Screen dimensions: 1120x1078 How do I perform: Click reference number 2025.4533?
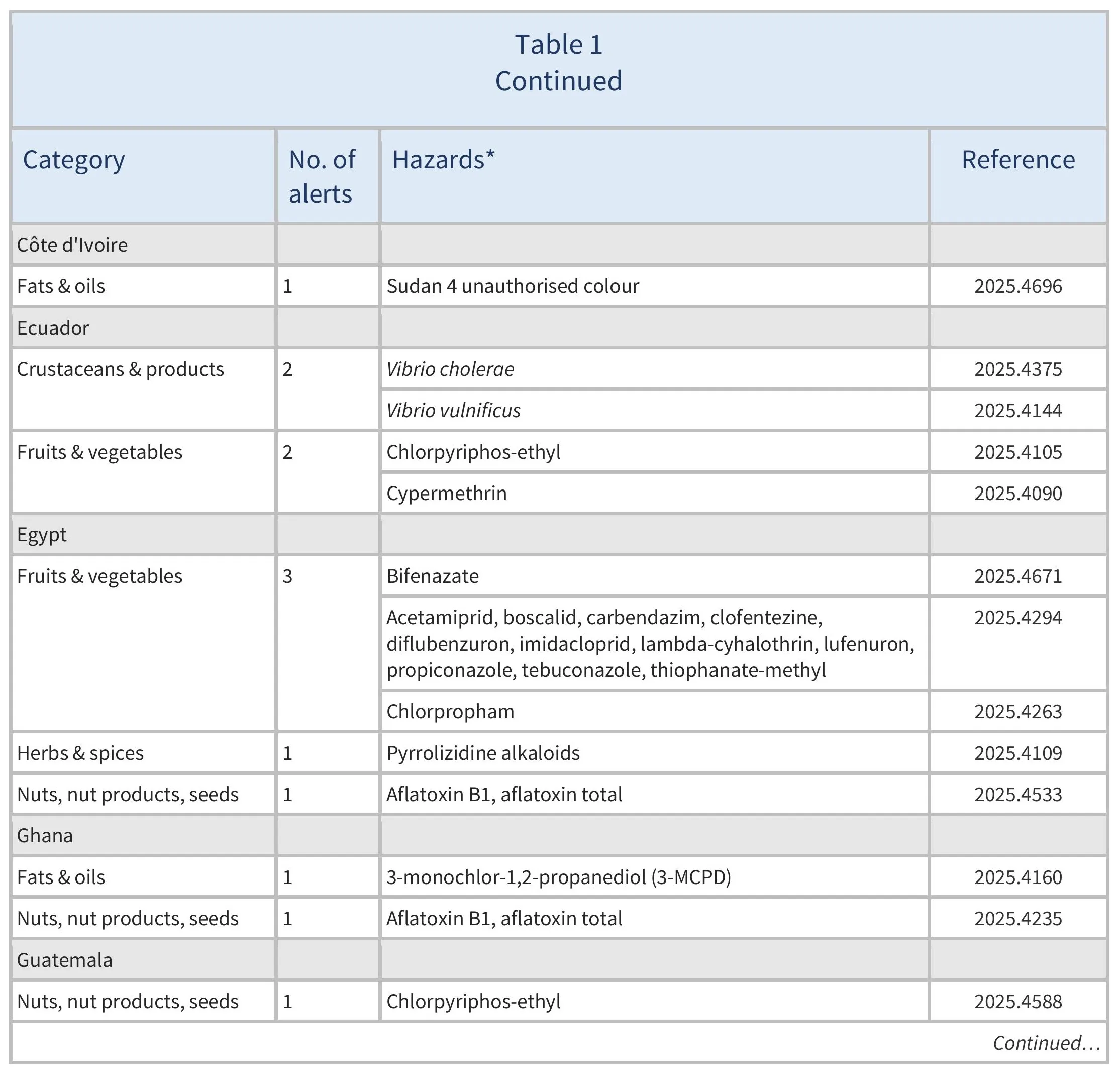coord(1017,794)
